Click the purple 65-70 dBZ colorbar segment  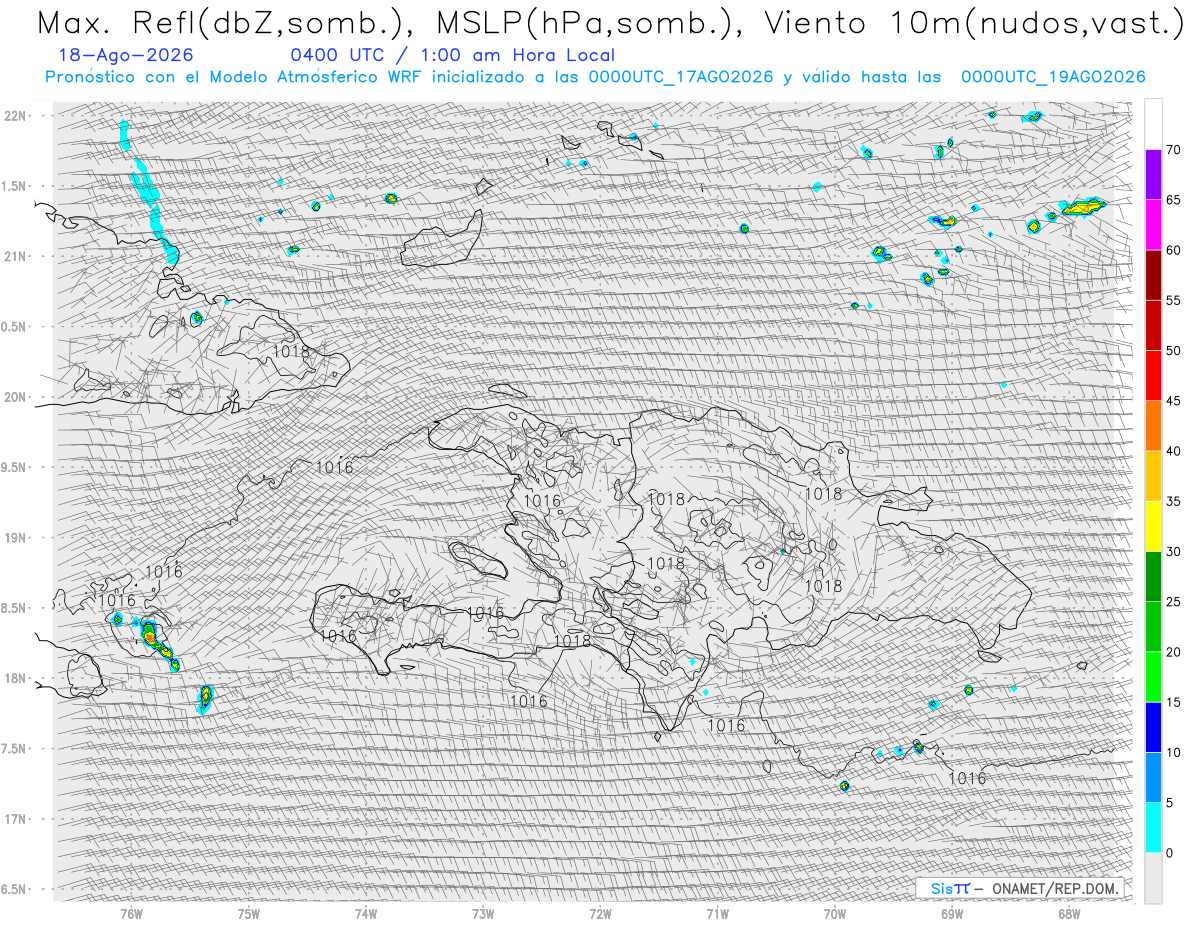1153,175
